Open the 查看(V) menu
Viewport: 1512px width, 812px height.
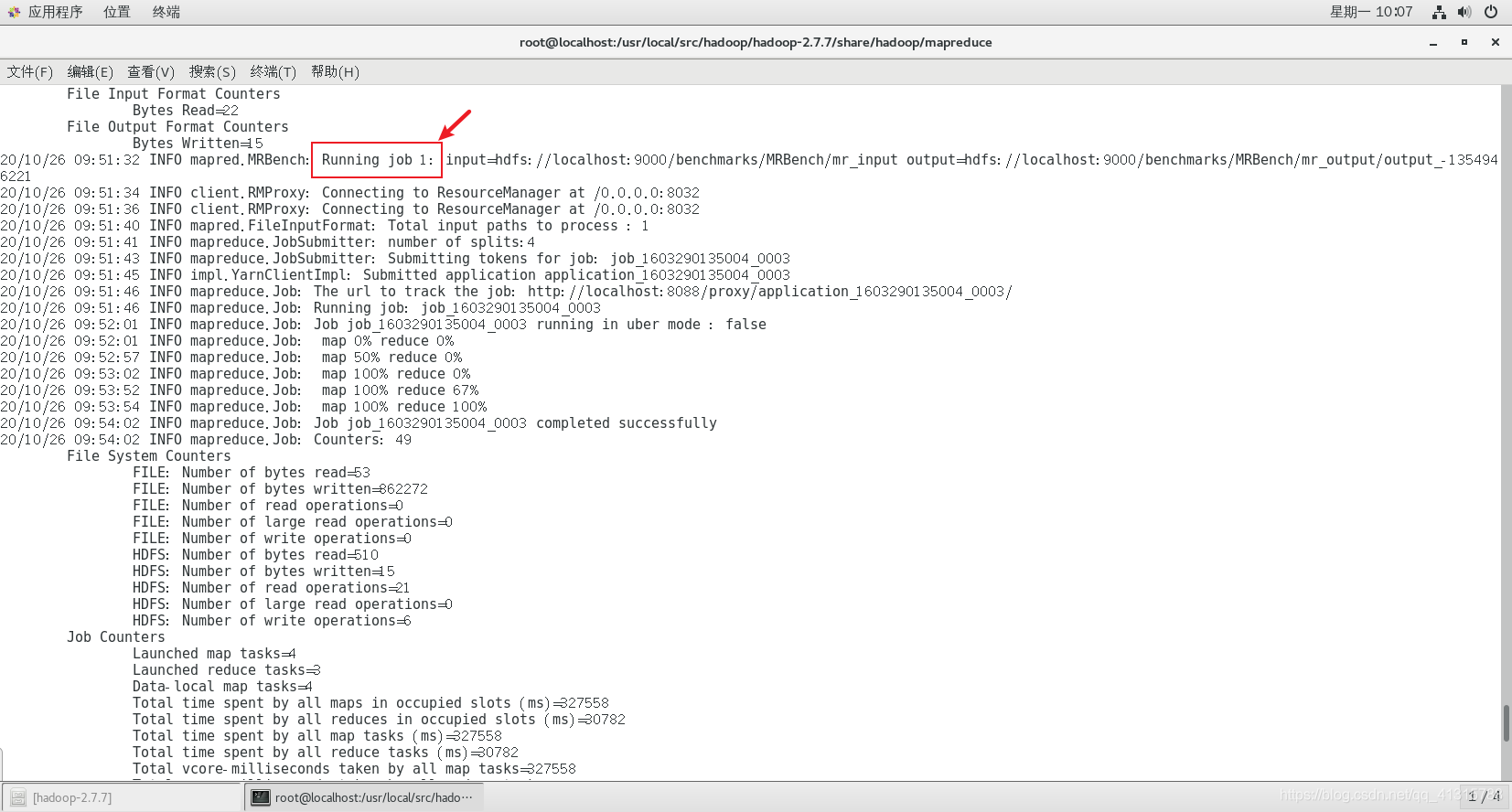click(151, 71)
